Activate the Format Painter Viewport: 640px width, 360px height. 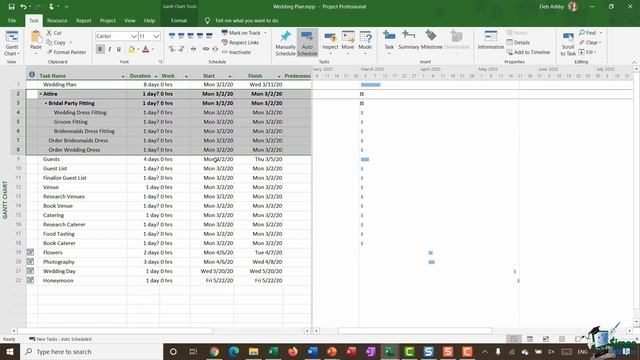(x=67, y=52)
